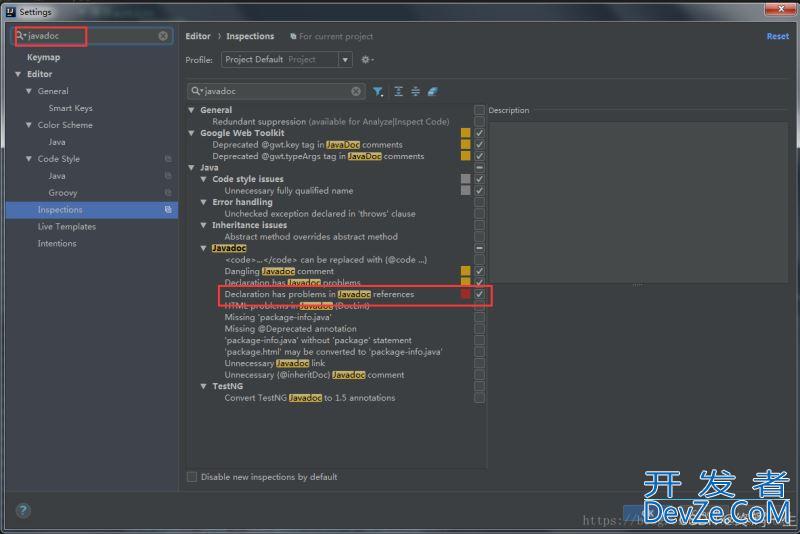Viewport: 800px width, 534px height.
Task: Enable Redundant suppression inspection checkbox
Action: [479, 121]
